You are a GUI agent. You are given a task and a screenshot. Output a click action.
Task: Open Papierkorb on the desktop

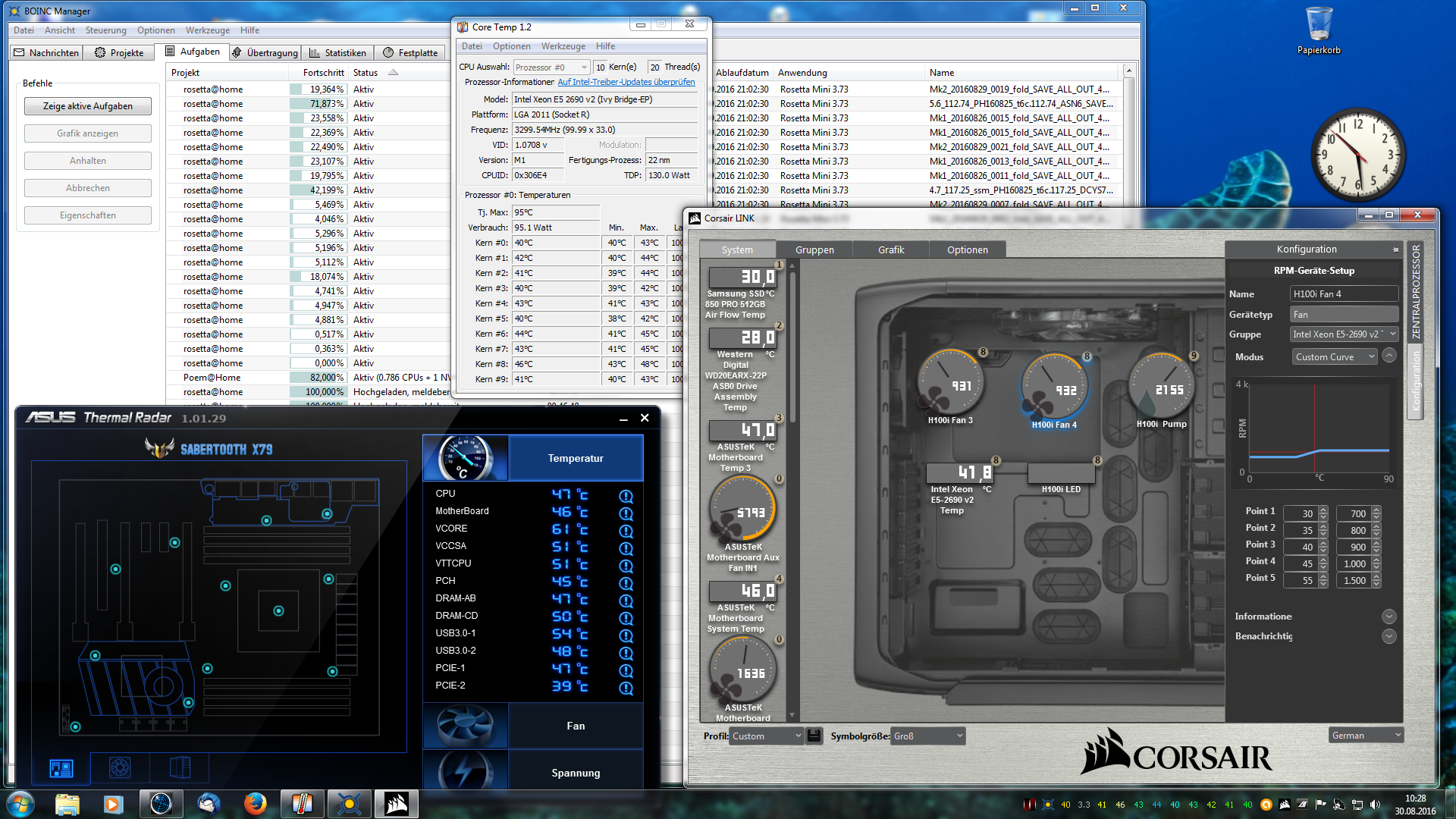point(1319,30)
